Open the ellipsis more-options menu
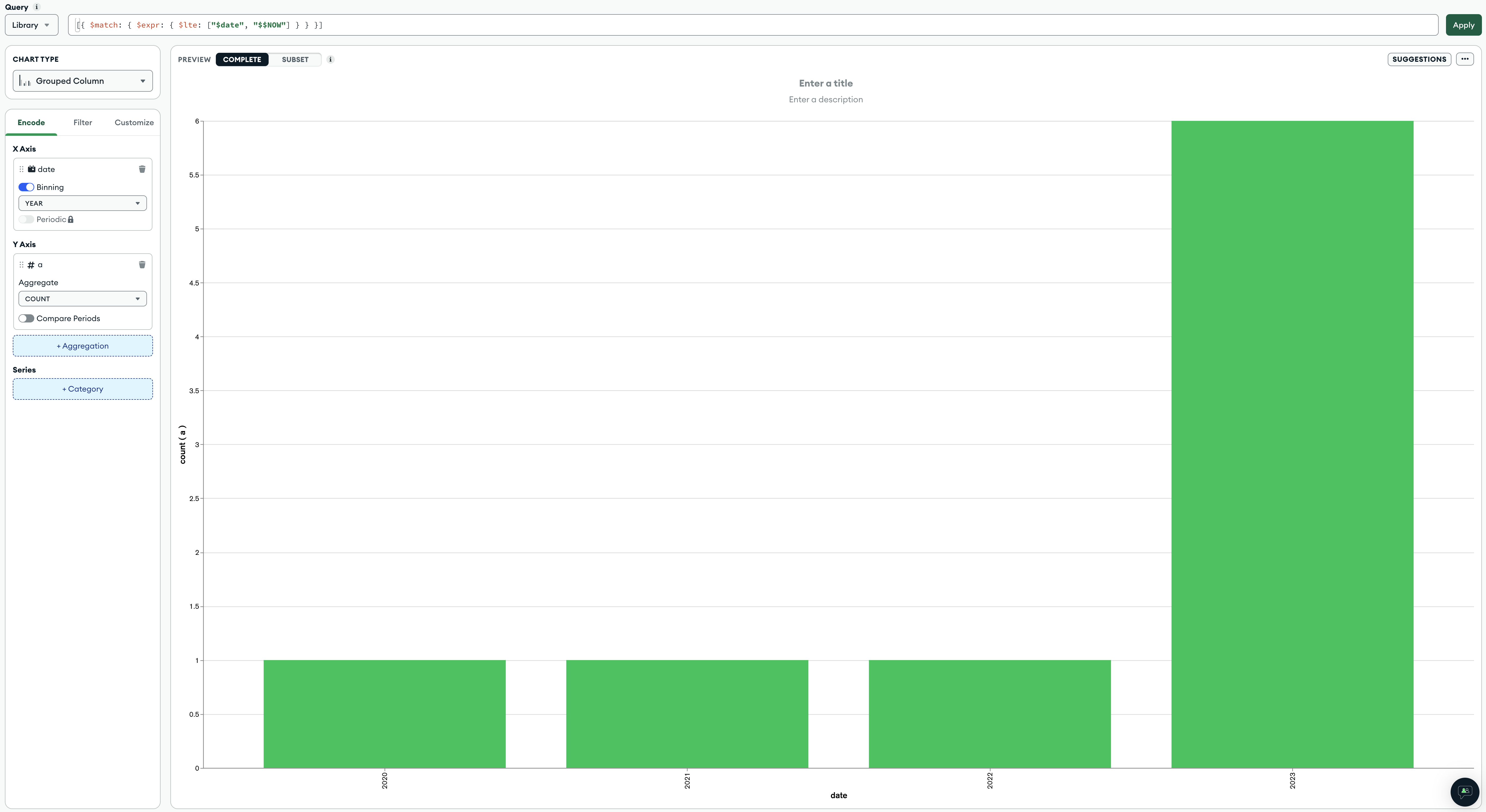The height and width of the screenshot is (812, 1486). pyautogui.click(x=1465, y=59)
